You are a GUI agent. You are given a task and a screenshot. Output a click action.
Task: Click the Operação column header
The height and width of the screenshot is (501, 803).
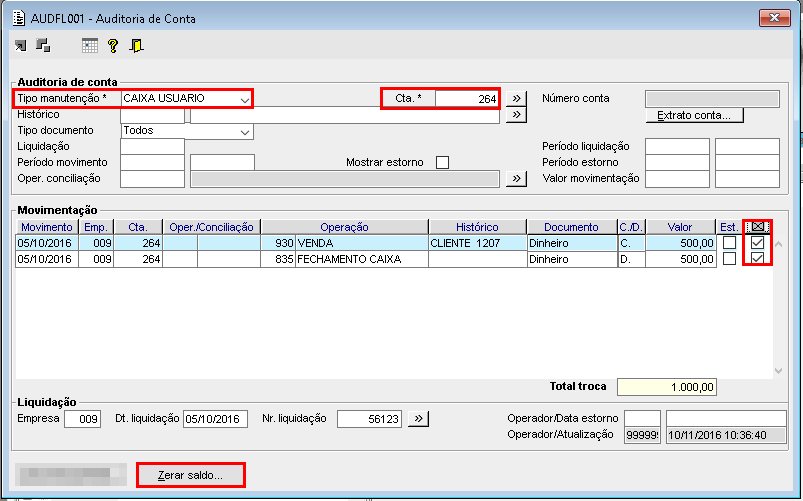(344, 227)
